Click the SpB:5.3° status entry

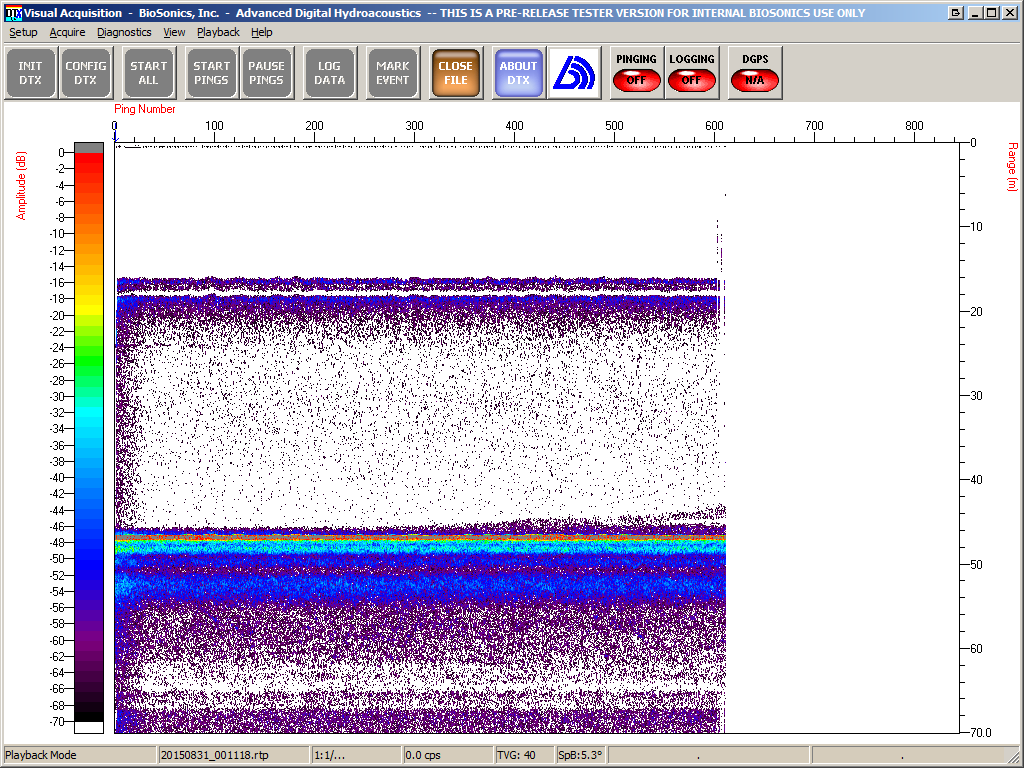tap(579, 755)
